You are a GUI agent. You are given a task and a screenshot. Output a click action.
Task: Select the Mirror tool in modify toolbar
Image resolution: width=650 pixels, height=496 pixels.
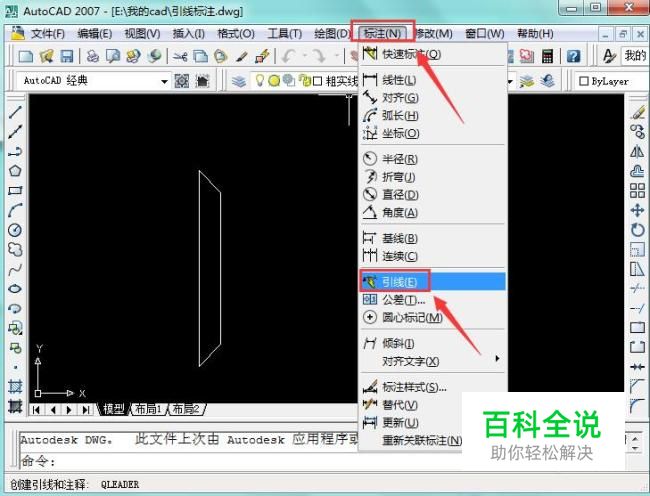(x=637, y=152)
